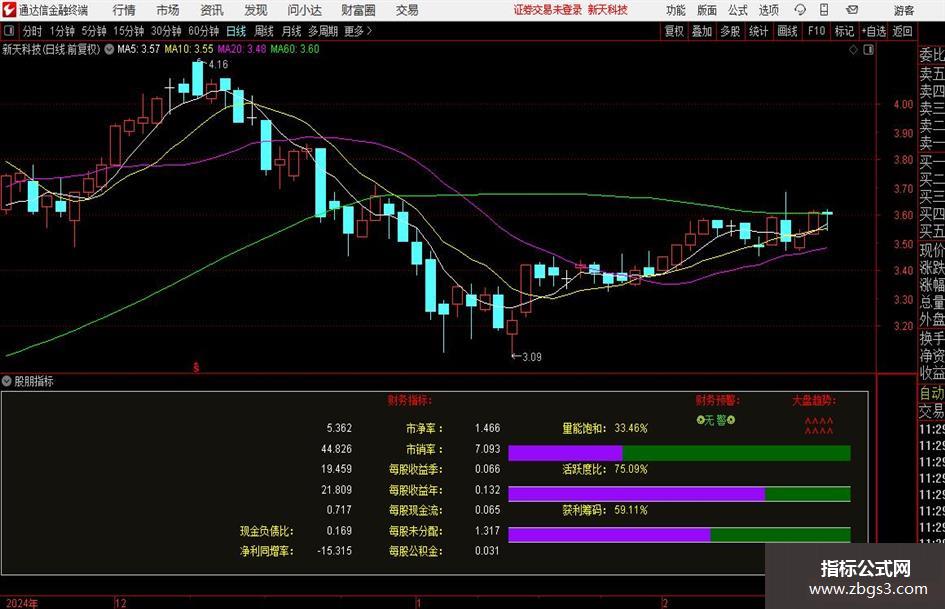Click the MA20: 3.48 indicator label
Image resolution: width=945 pixels, height=609 pixels.
pyautogui.click(x=242, y=49)
